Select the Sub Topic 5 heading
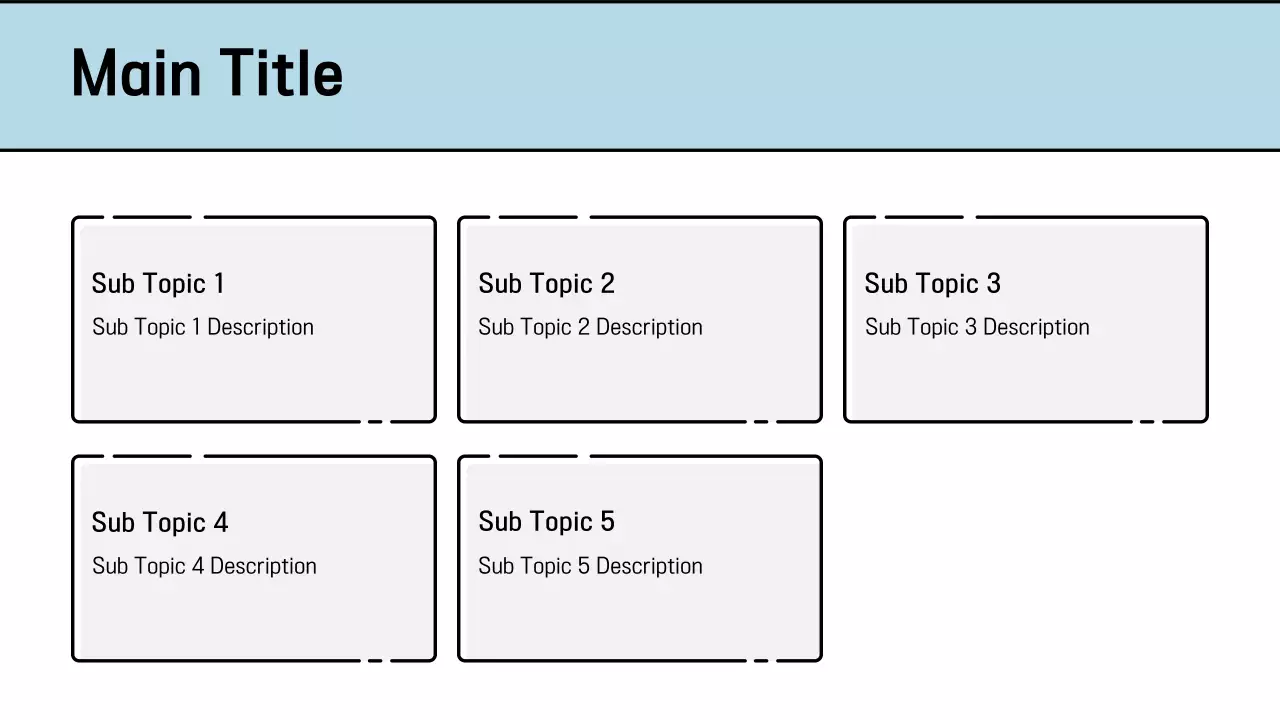The height and width of the screenshot is (720, 1280). click(x=546, y=522)
